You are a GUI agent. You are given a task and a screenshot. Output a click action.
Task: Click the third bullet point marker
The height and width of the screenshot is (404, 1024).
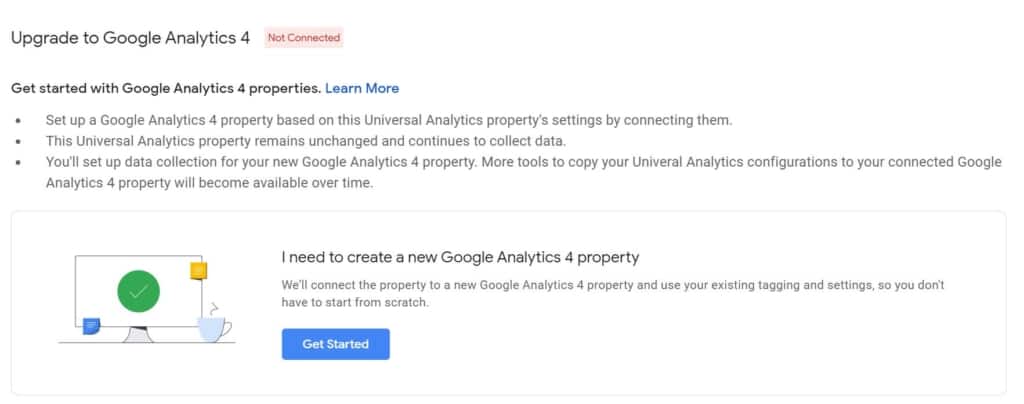pos(18,162)
